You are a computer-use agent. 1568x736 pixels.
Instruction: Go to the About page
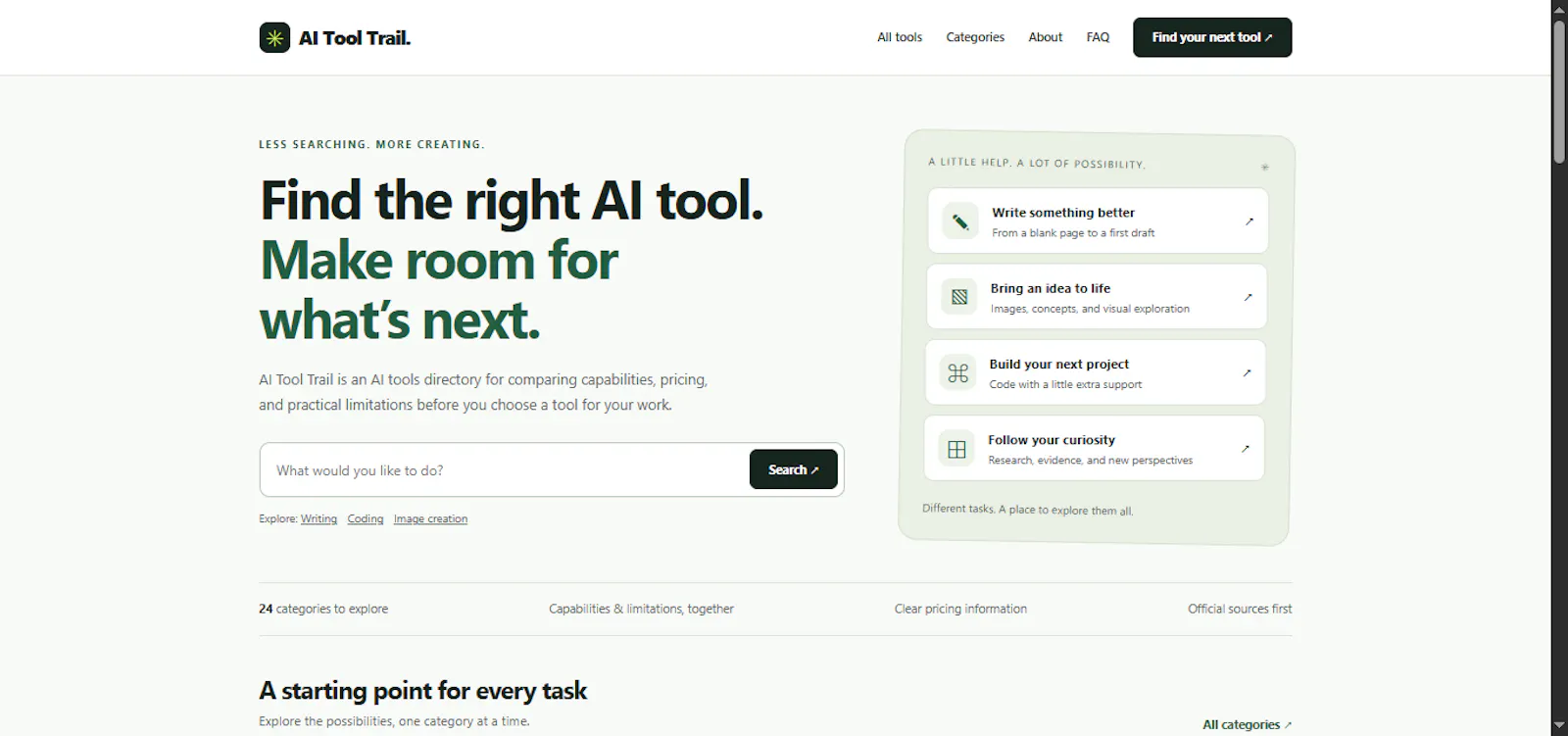click(1045, 37)
